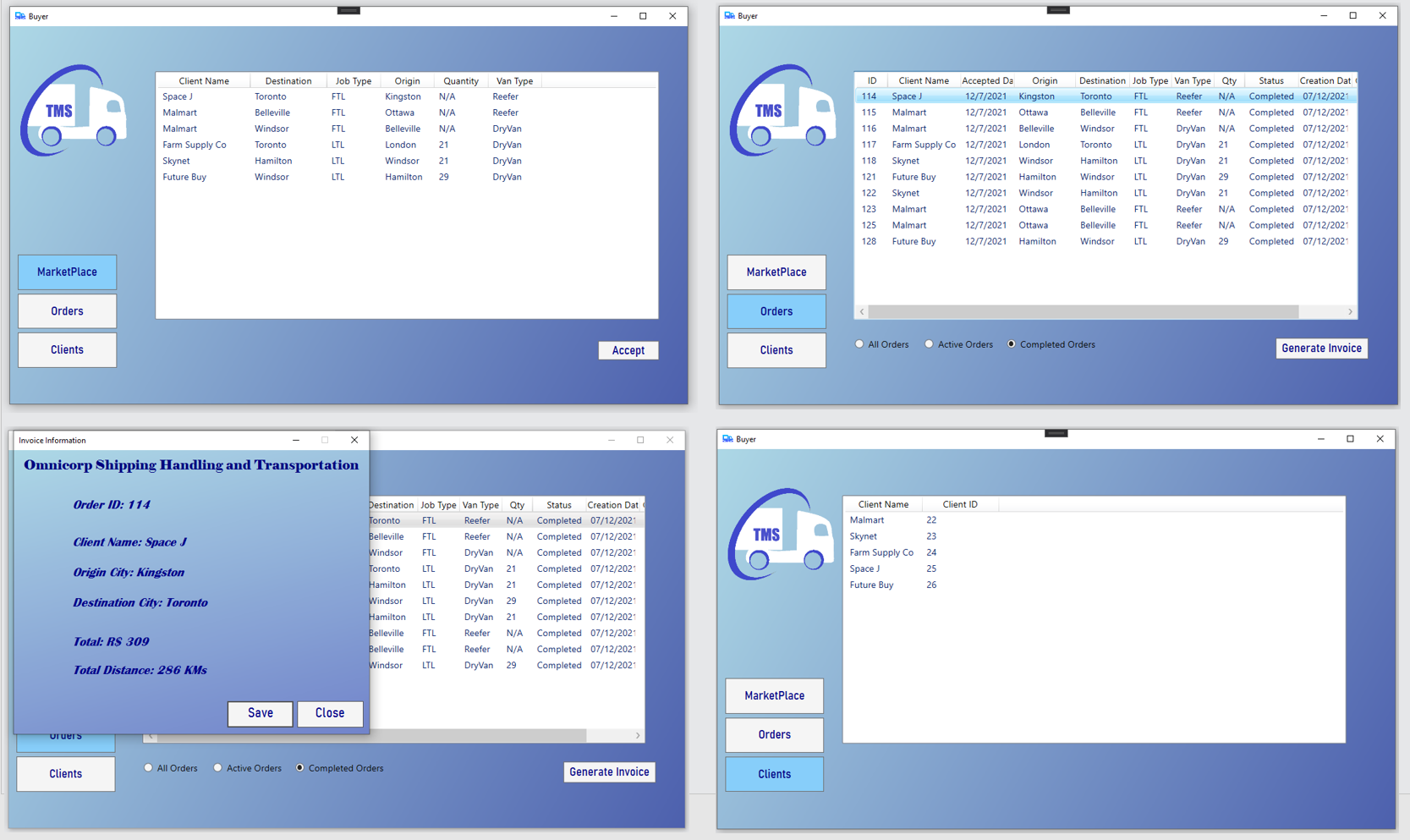Open MarketPlace tab in top-left window
1410x840 pixels.
[x=68, y=272]
